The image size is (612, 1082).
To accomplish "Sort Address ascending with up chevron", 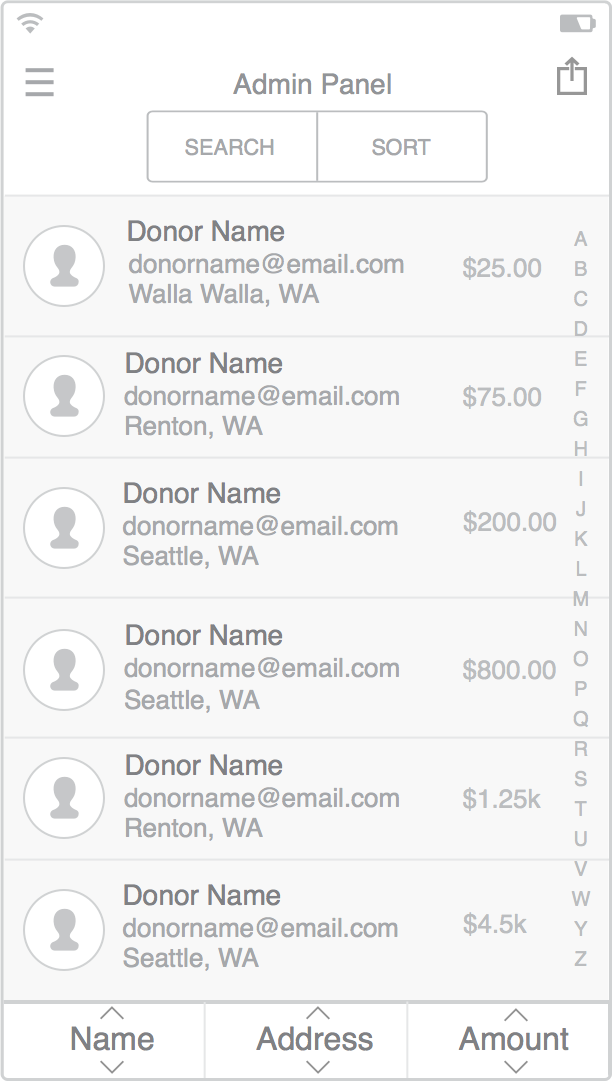I will click(x=317, y=1015).
